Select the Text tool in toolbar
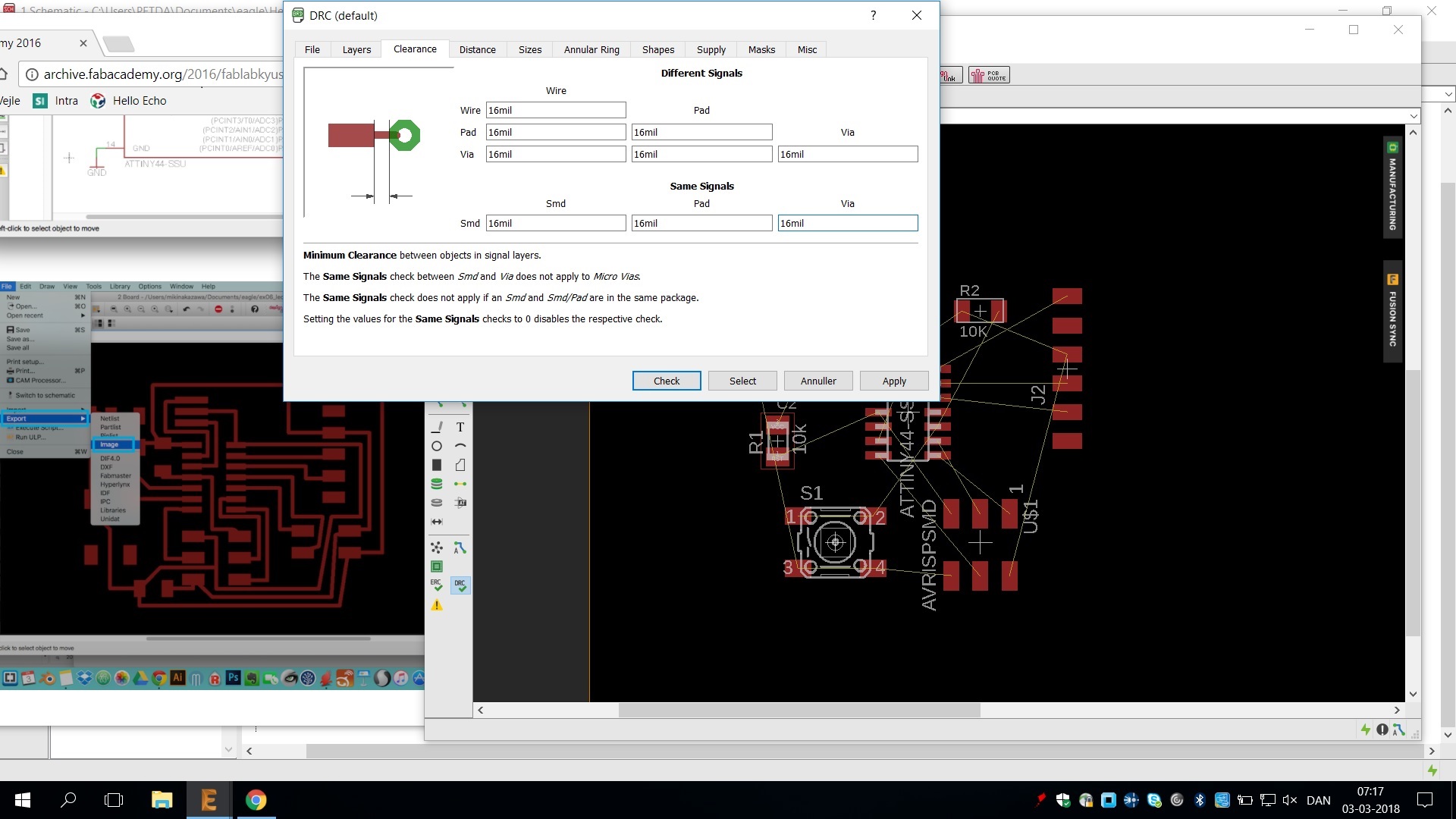 point(460,427)
